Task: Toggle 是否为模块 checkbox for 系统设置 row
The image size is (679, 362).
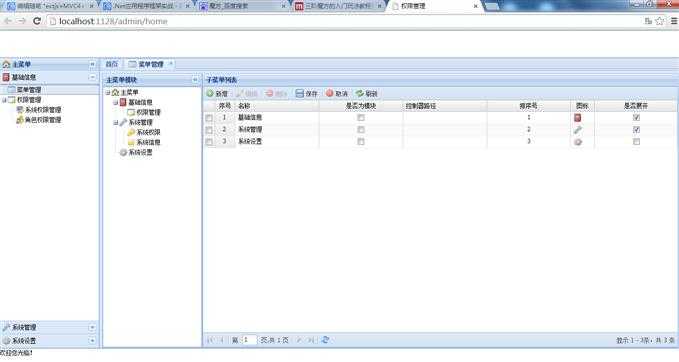Action: point(361,142)
